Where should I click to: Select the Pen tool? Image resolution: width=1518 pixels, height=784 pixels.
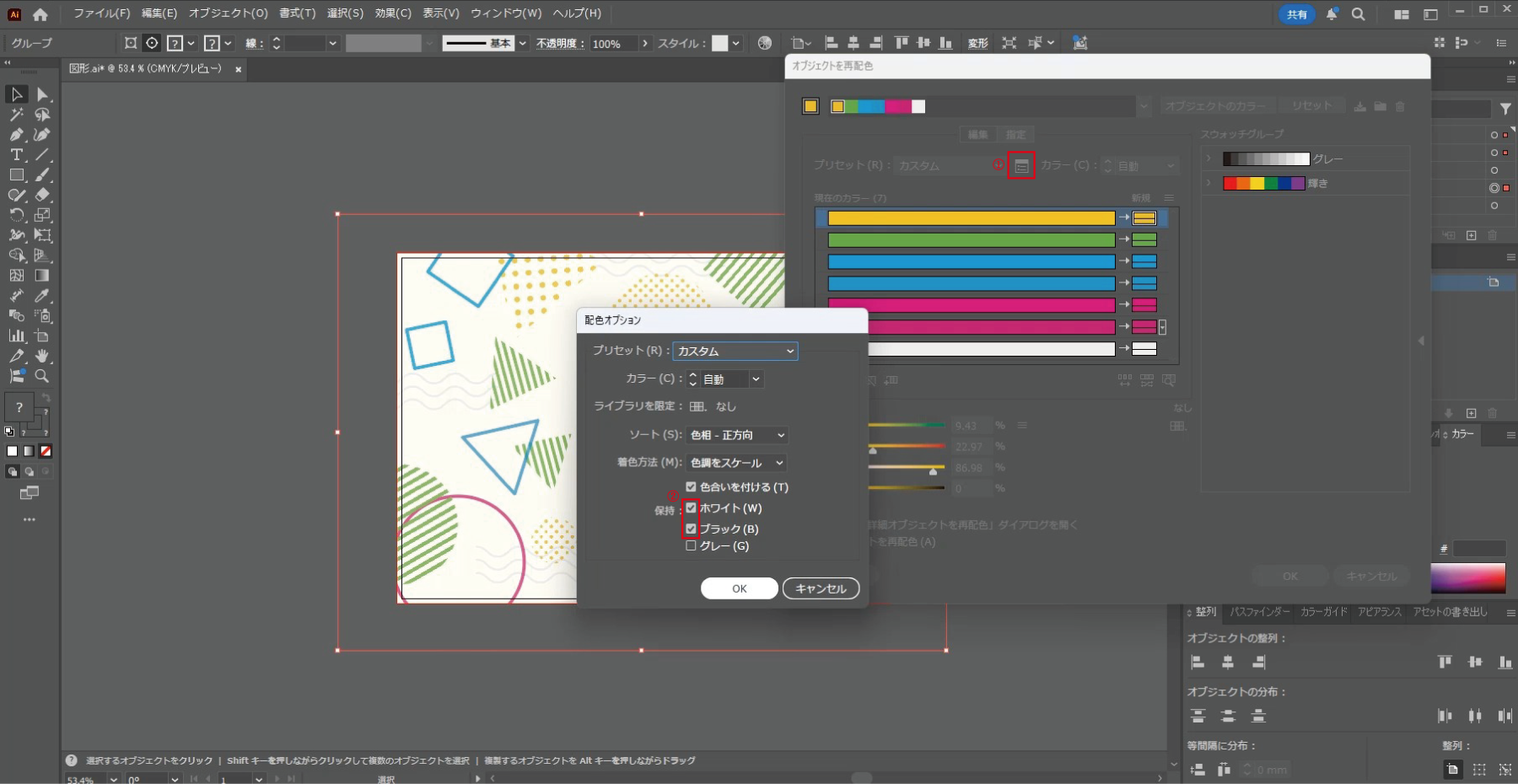pyautogui.click(x=16, y=135)
